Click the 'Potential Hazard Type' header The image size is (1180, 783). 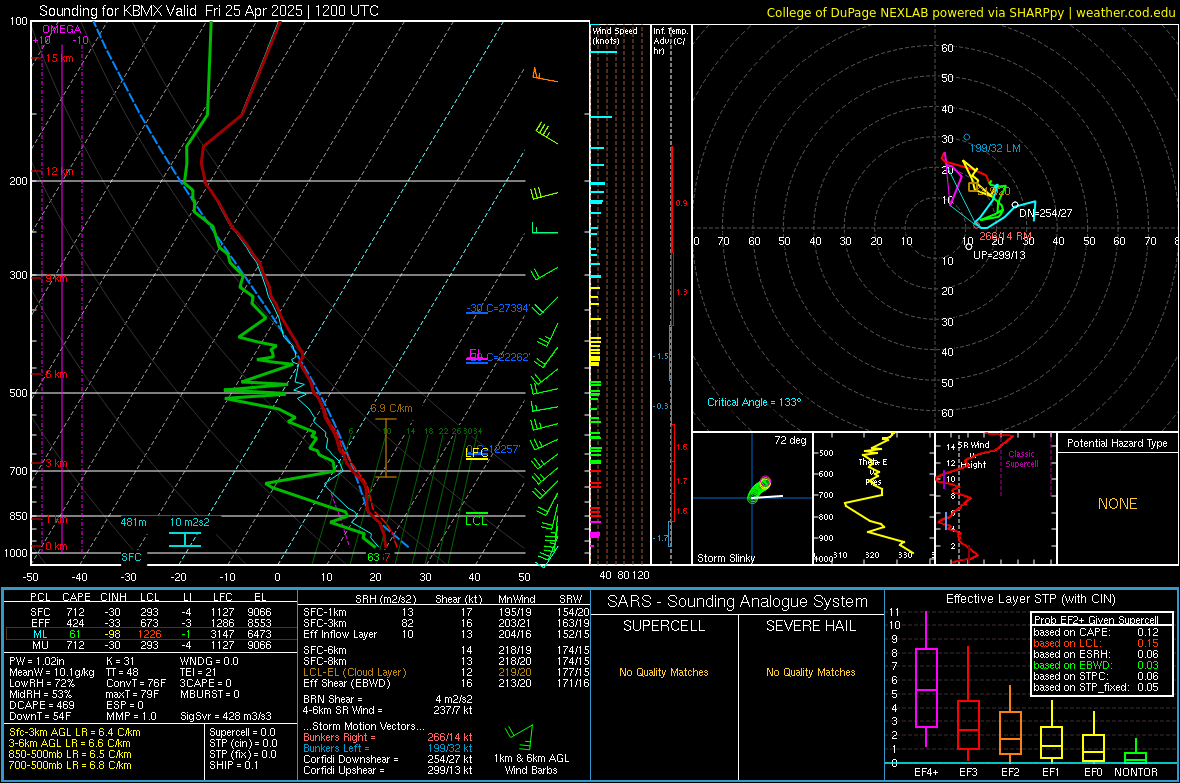pyautogui.click(x=1117, y=443)
